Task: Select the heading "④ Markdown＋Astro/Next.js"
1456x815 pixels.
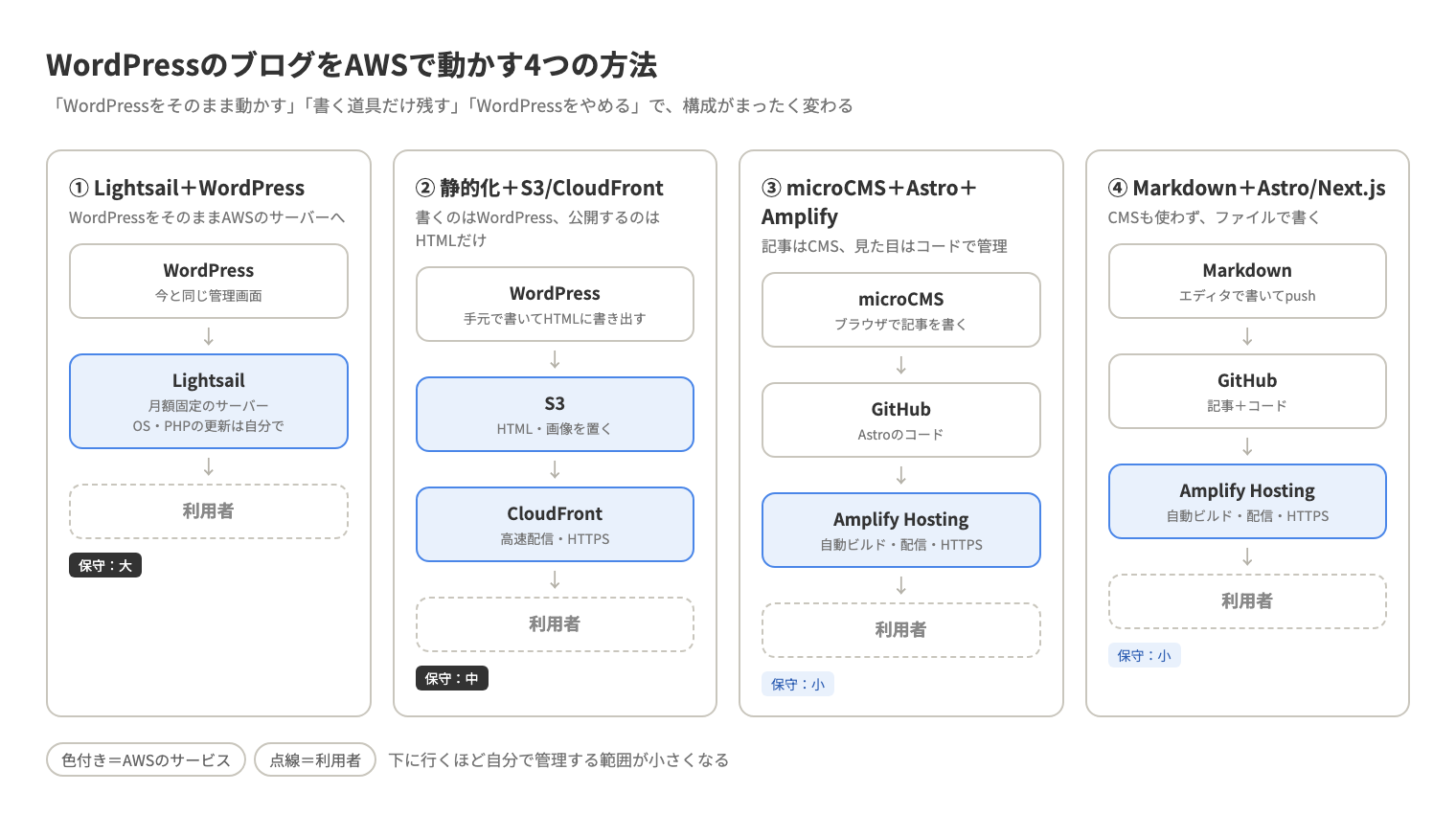Action: (x=1247, y=188)
